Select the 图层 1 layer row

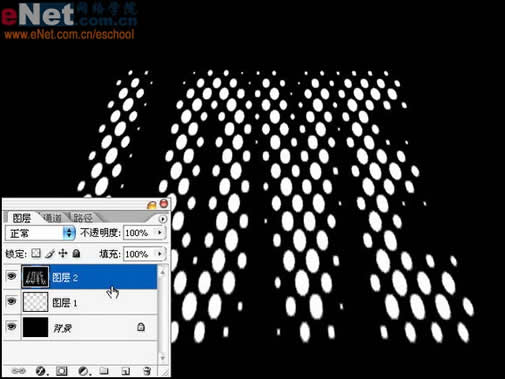click(80, 302)
